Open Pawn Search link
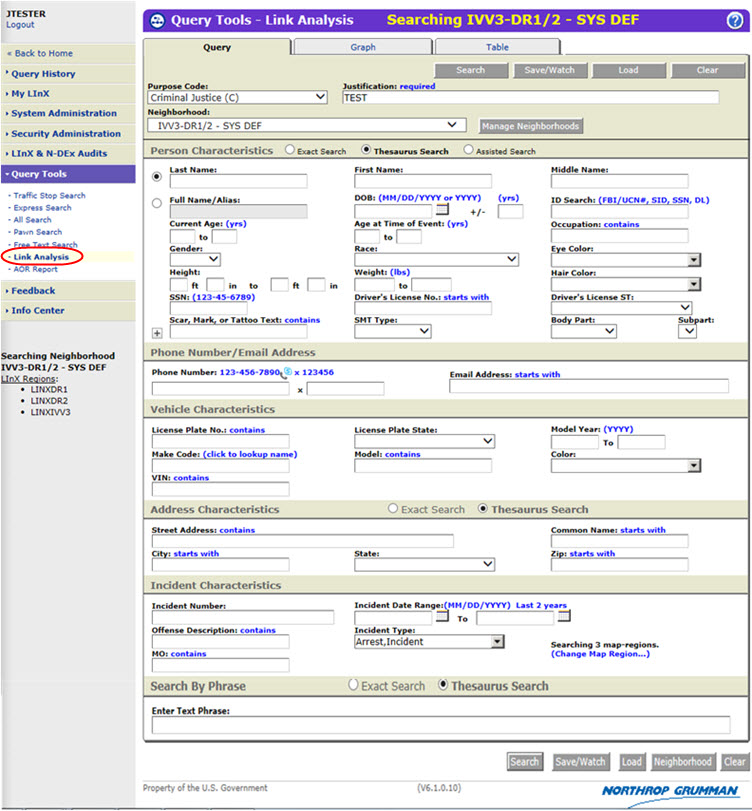This screenshot has height=811, width=752. tap(38, 232)
